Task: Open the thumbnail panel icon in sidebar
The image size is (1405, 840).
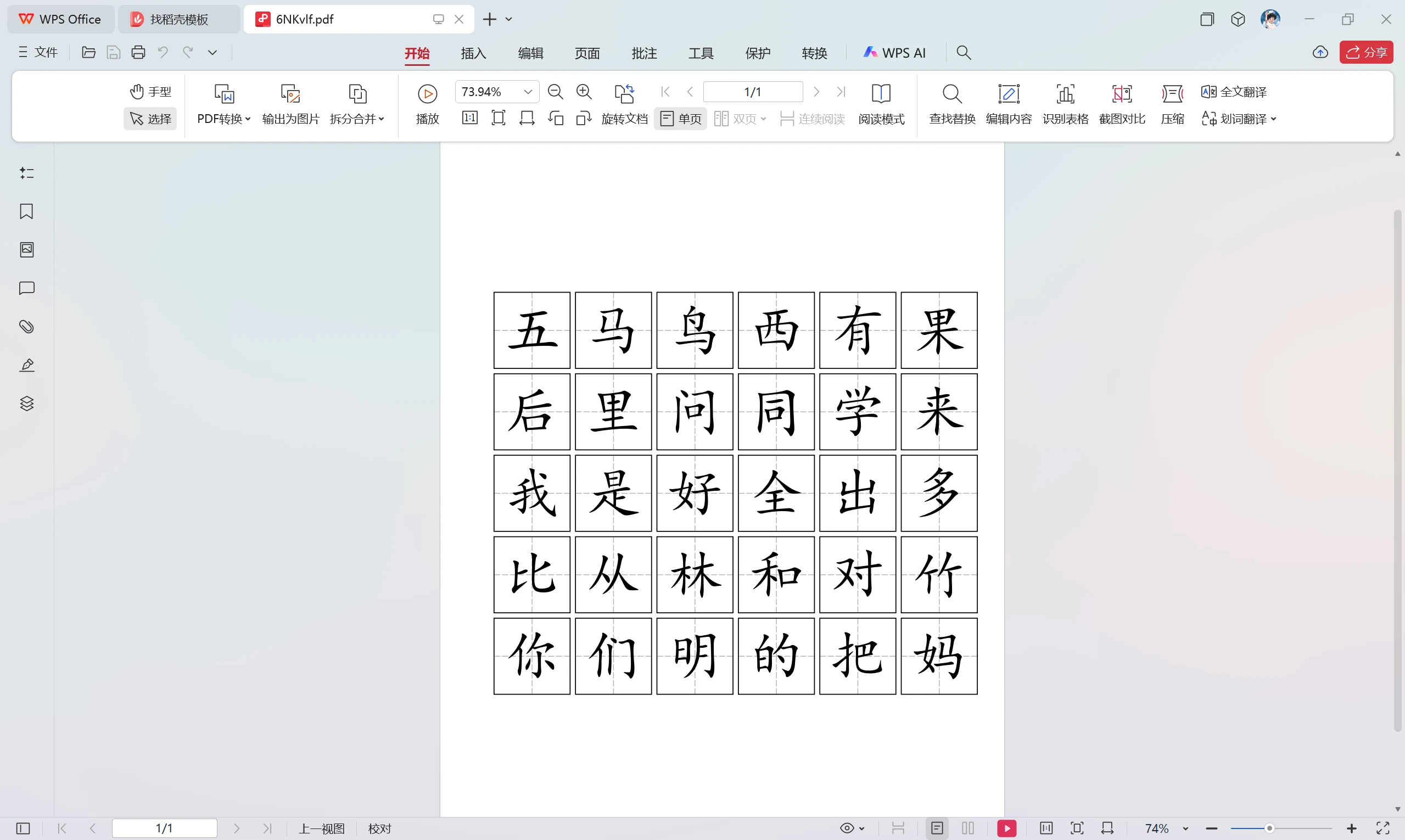Action: pyautogui.click(x=26, y=250)
